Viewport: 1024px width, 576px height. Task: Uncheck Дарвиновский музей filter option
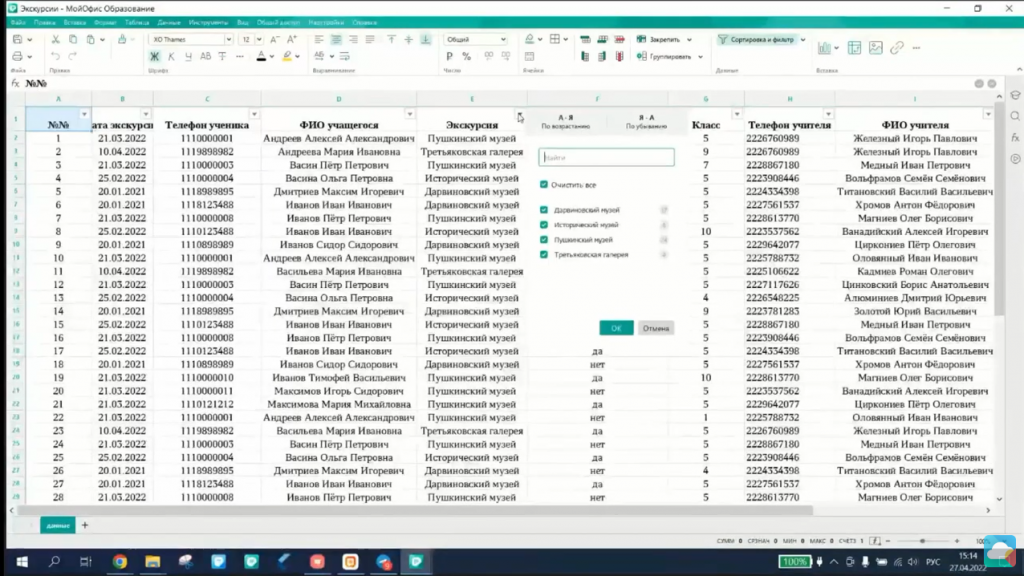tap(544, 210)
